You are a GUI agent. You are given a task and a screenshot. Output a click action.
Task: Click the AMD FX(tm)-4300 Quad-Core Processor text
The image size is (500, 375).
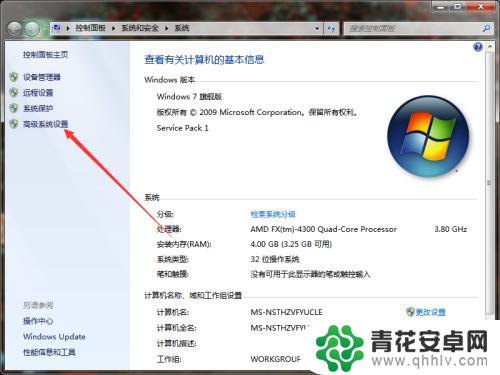(x=324, y=229)
